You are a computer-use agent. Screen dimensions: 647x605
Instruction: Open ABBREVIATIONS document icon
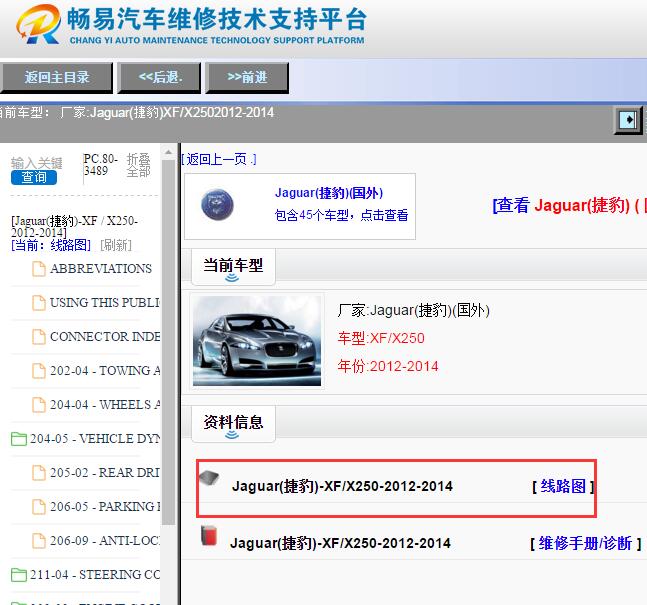point(39,269)
